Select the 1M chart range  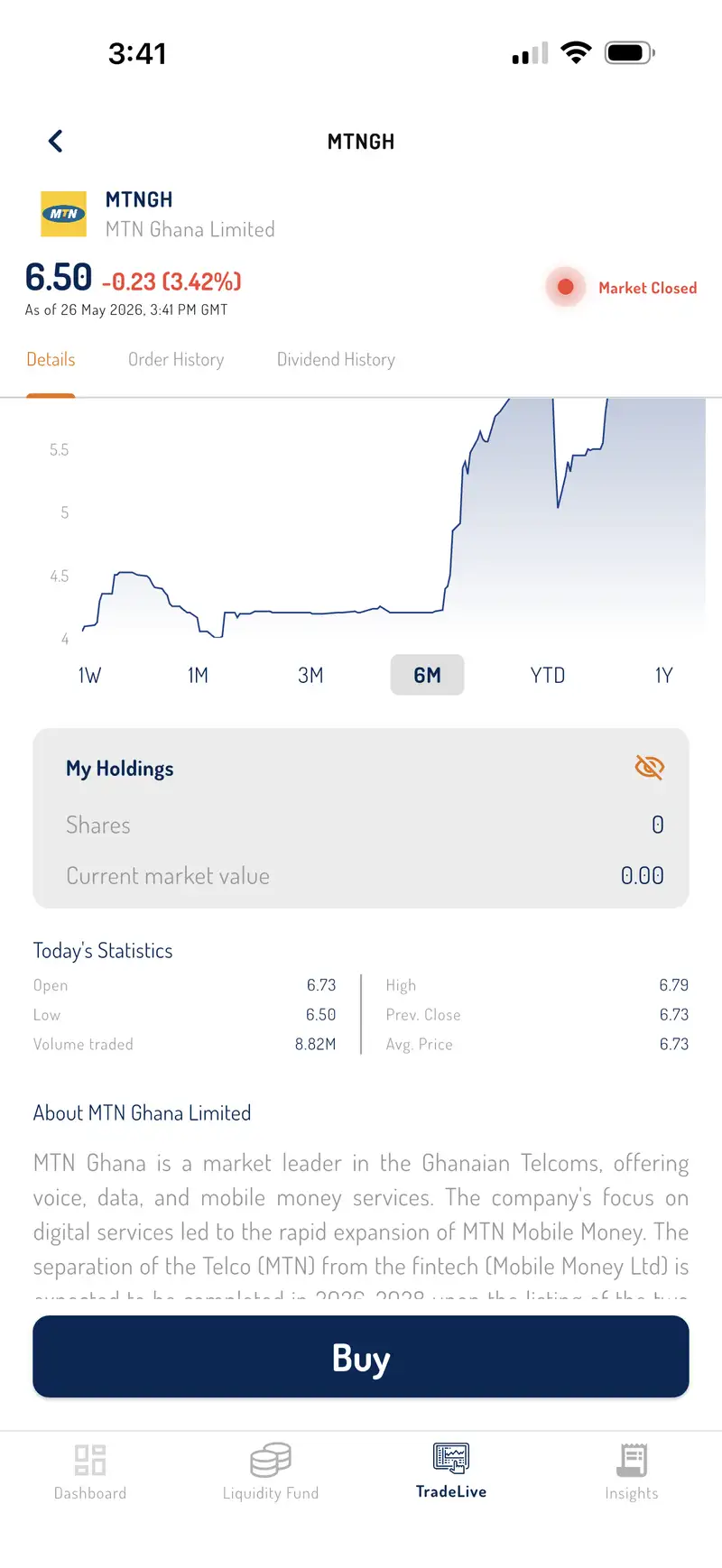198,675
